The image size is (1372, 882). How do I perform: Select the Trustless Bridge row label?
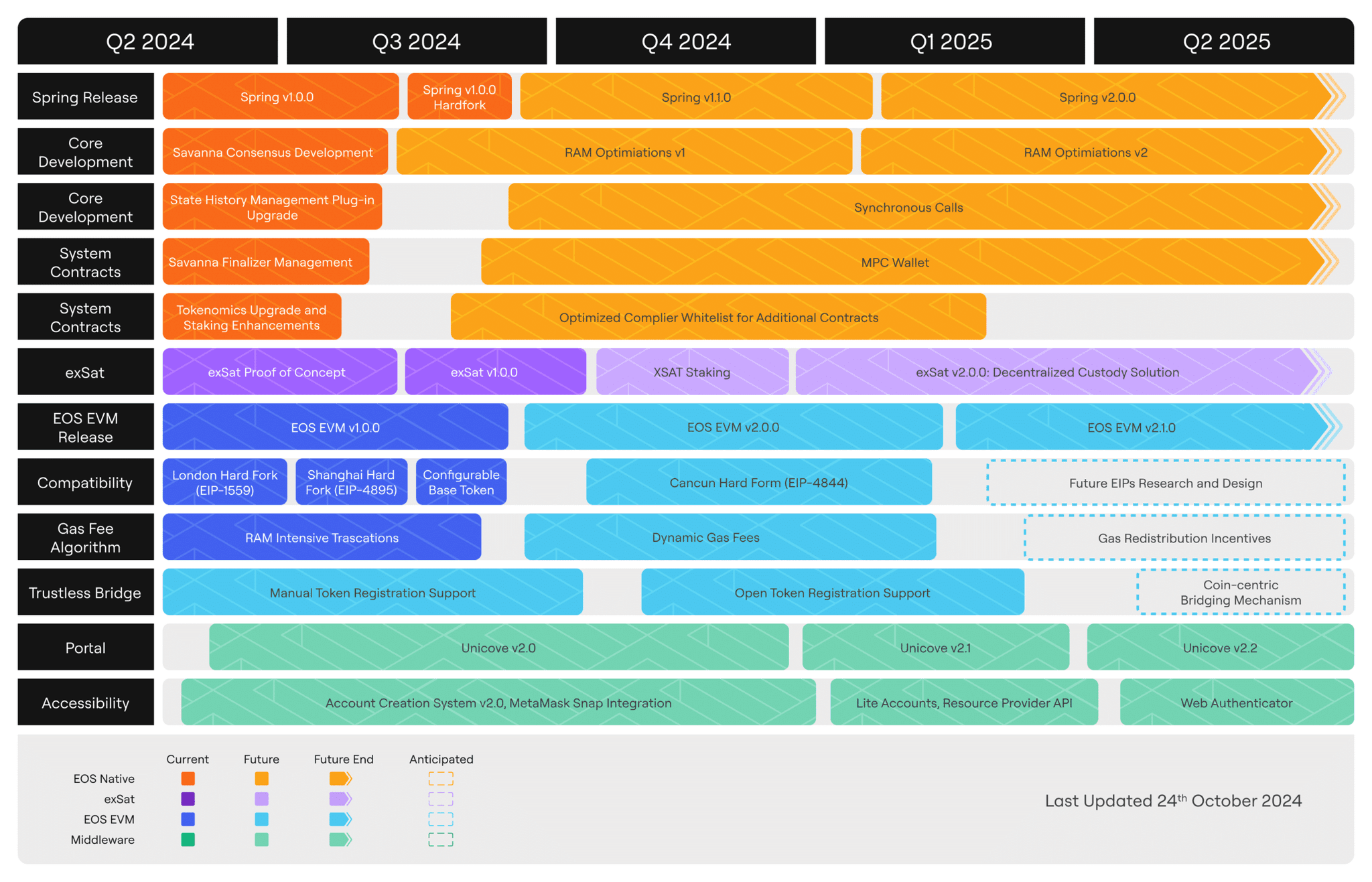tap(86, 593)
